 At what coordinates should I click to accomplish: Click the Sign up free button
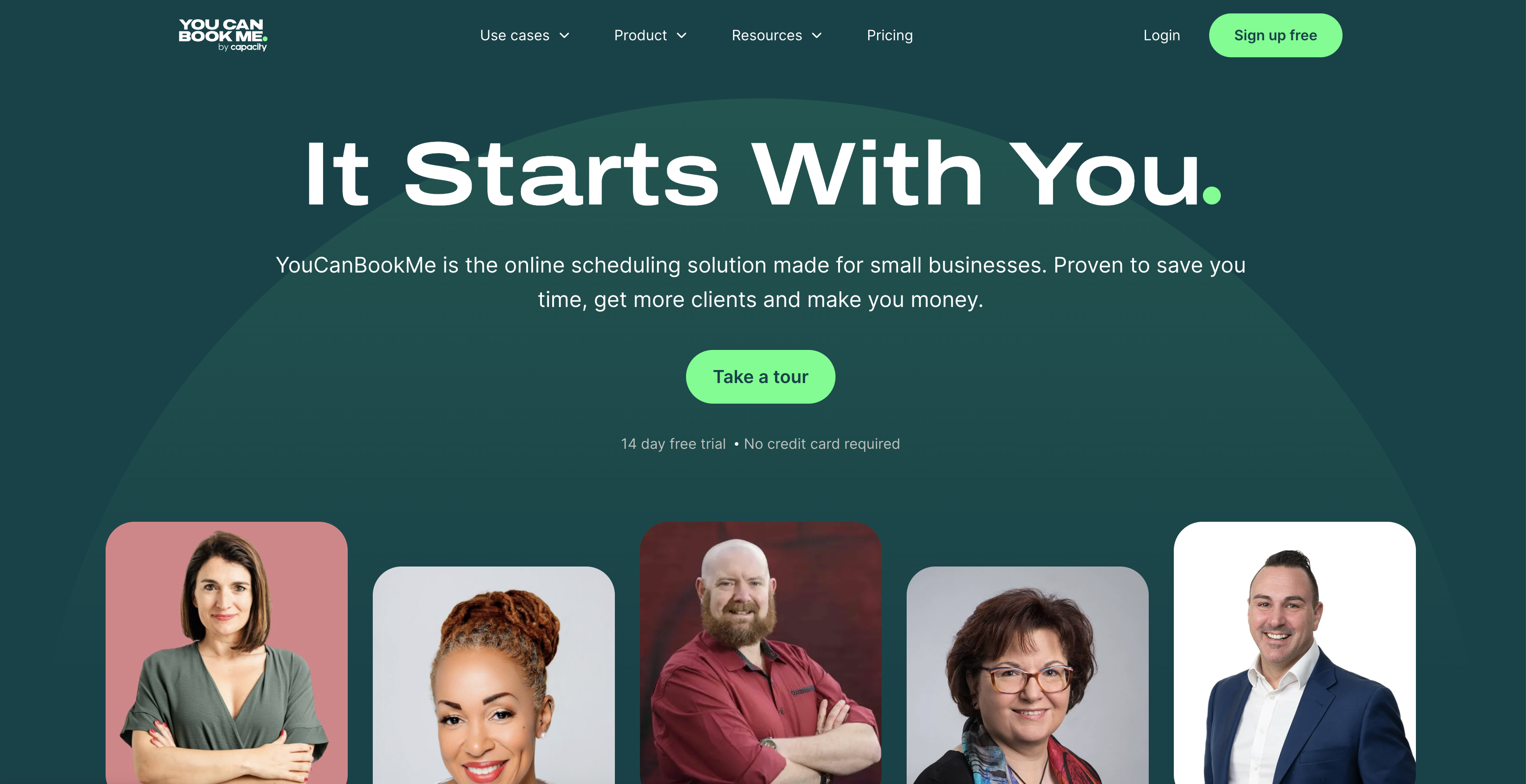pyautogui.click(x=1275, y=35)
